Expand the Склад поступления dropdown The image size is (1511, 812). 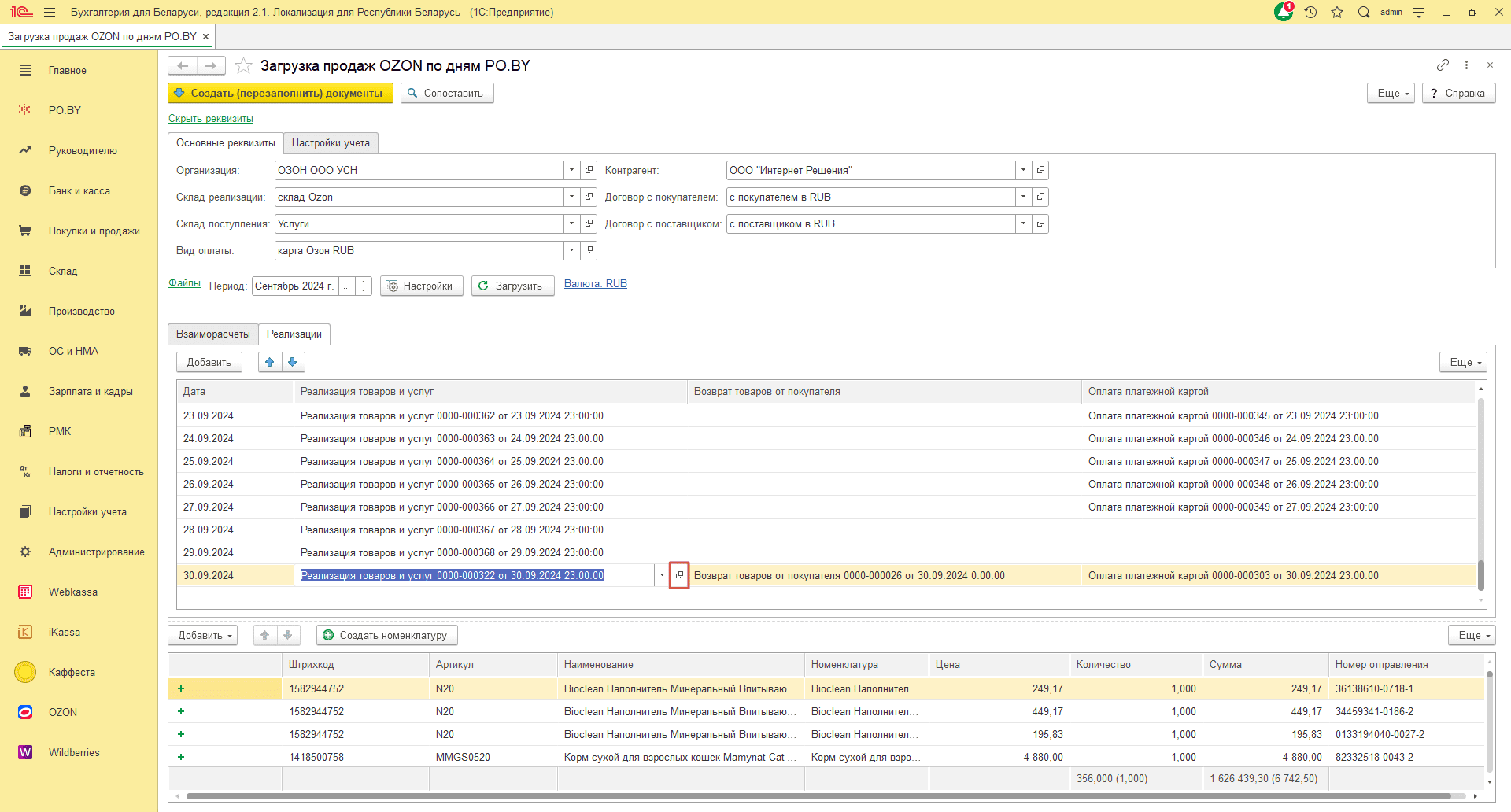pos(572,223)
